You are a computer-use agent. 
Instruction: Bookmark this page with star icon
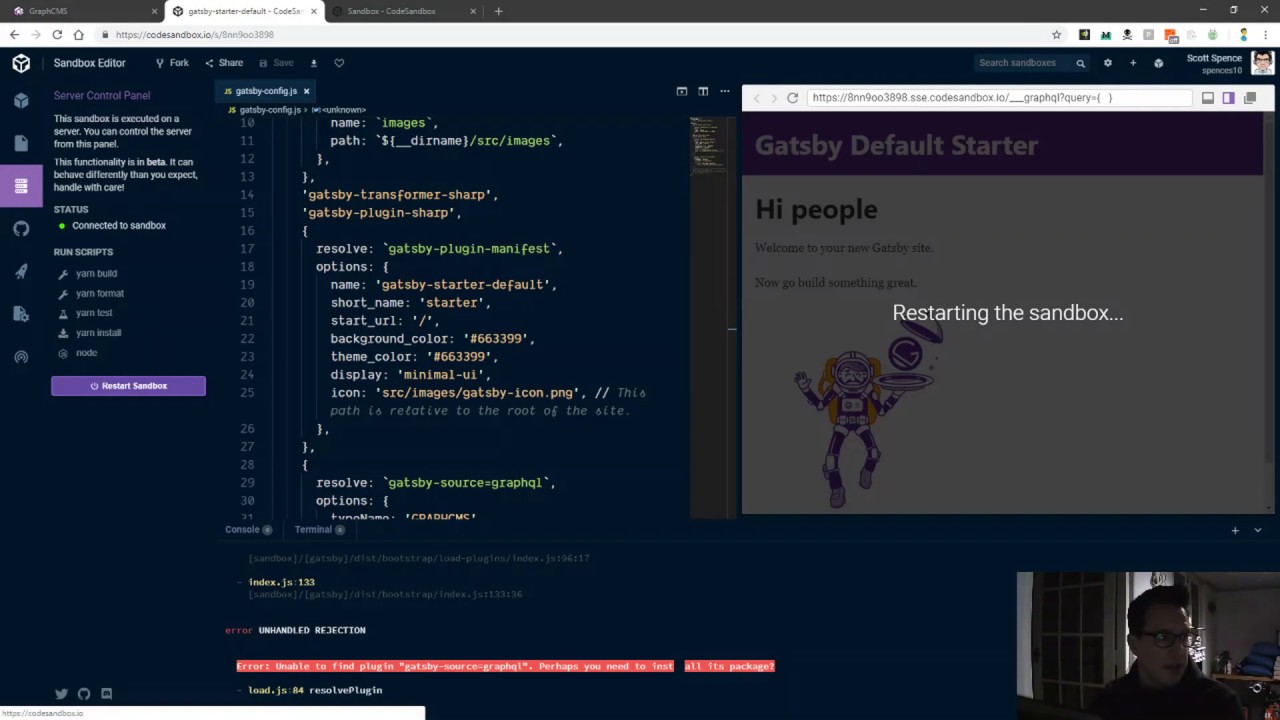pyautogui.click(x=1056, y=35)
